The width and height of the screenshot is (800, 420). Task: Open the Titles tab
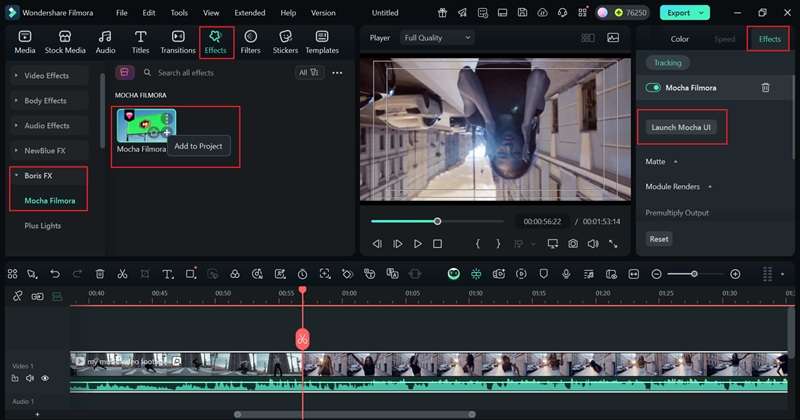click(140, 42)
